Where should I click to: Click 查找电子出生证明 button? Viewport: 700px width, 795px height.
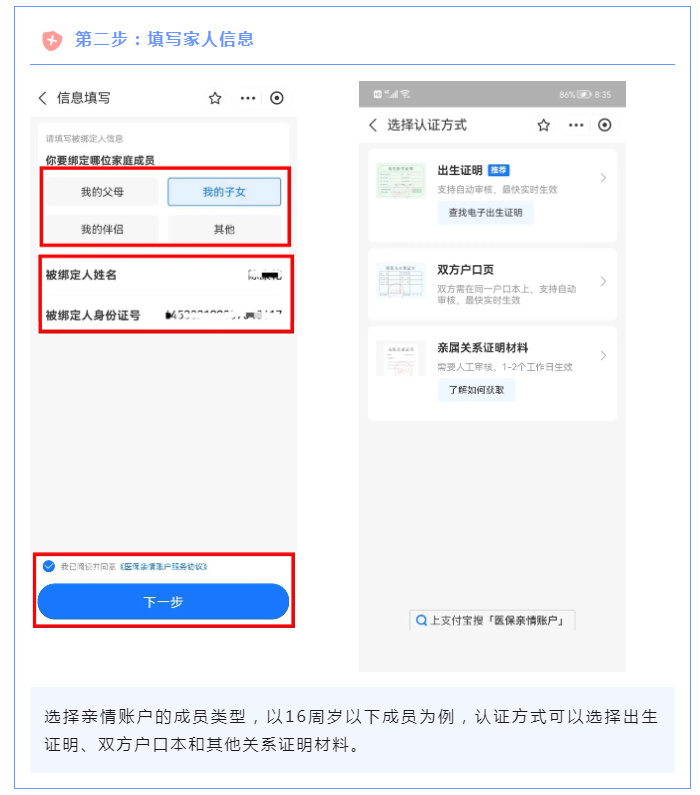tap(486, 213)
